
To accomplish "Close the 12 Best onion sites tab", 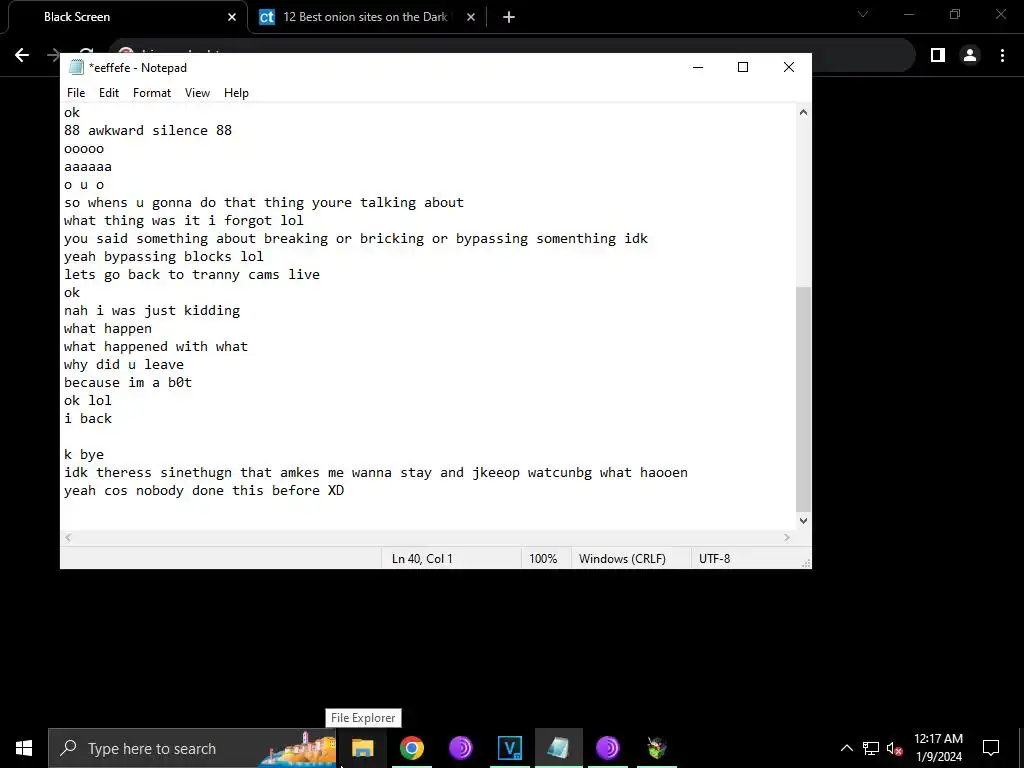I will [470, 17].
